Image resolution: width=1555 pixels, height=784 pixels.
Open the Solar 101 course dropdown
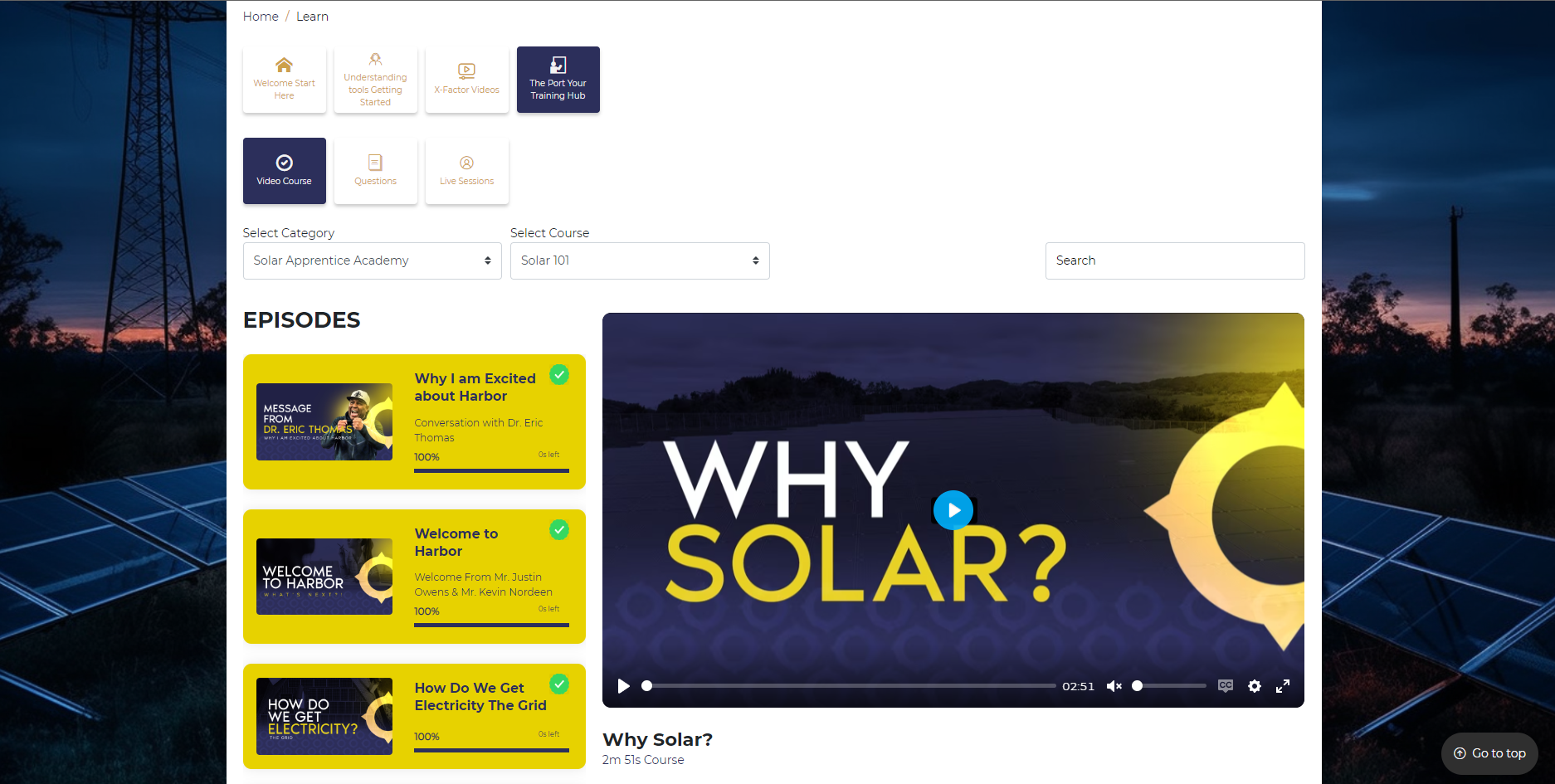coord(639,261)
